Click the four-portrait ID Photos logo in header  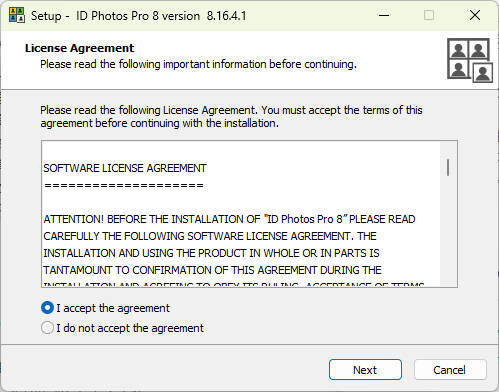point(470,60)
